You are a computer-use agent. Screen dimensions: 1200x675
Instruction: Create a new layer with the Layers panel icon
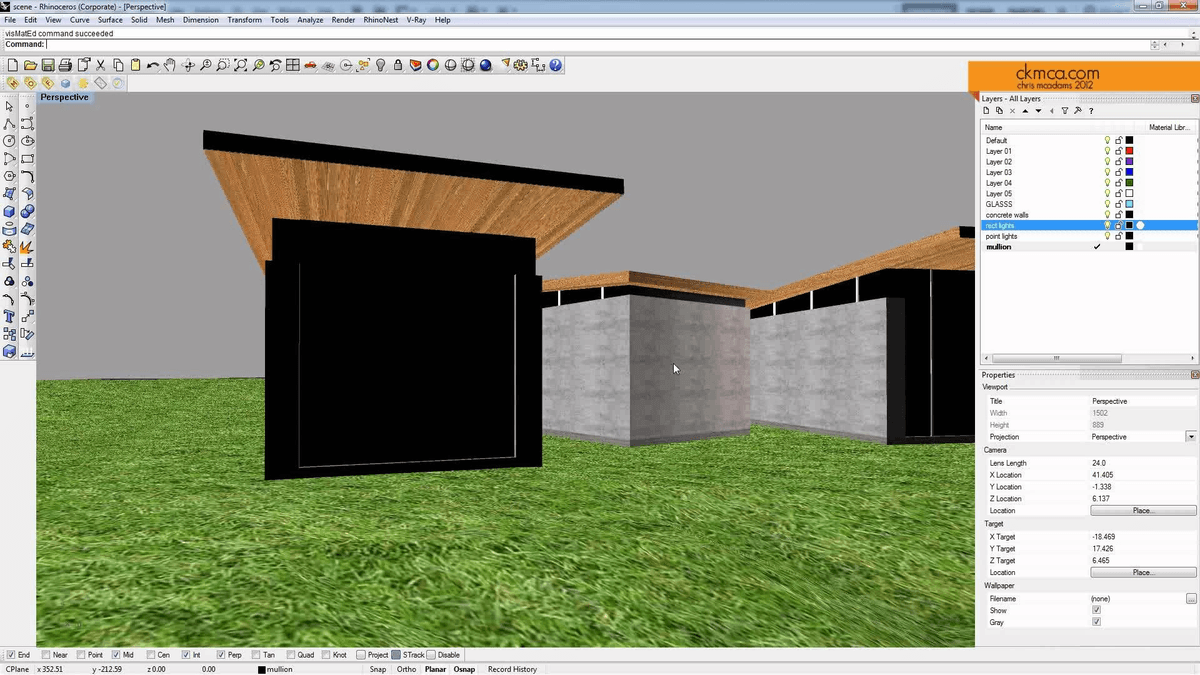coord(986,110)
